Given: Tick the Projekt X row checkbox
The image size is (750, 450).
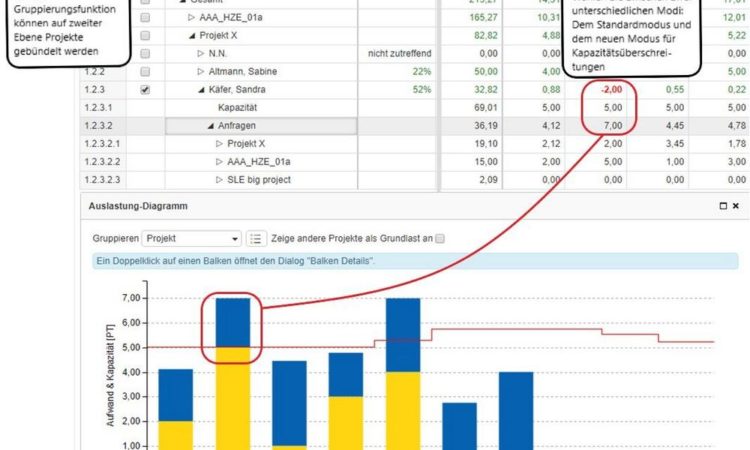Looking at the screenshot, I should pyautogui.click(x=145, y=35).
